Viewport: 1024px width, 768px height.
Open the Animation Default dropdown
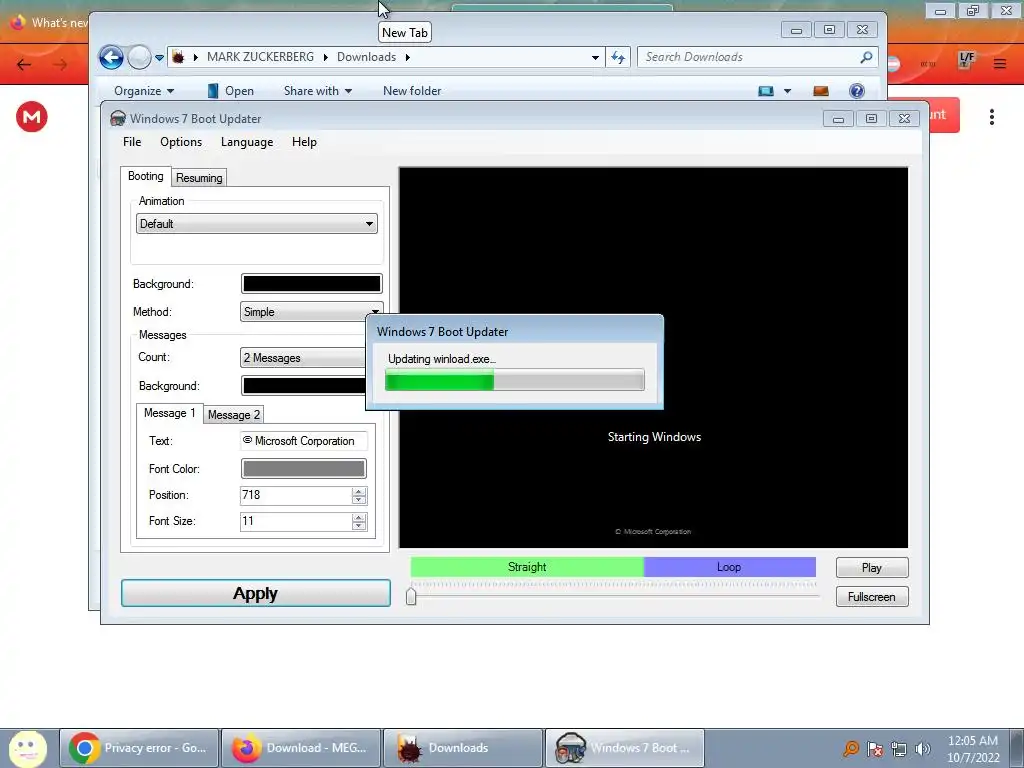click(x=257, y=224)
